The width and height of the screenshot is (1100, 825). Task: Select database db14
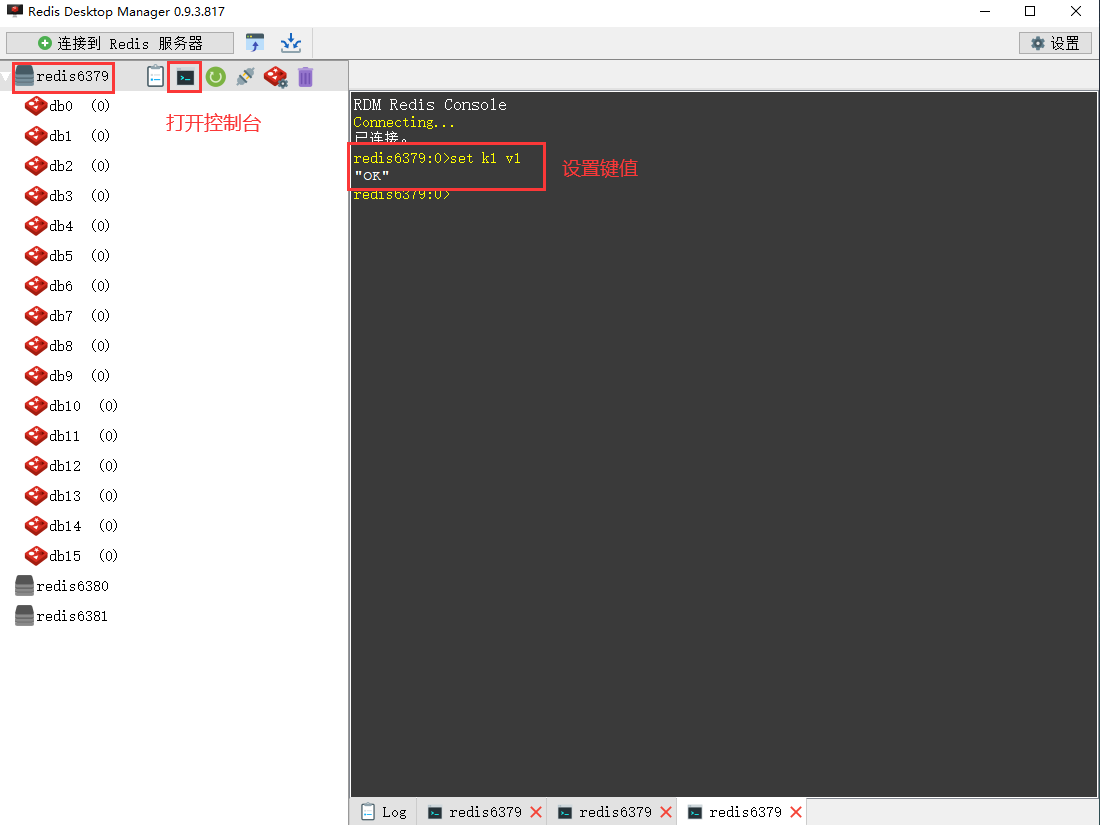65,526
